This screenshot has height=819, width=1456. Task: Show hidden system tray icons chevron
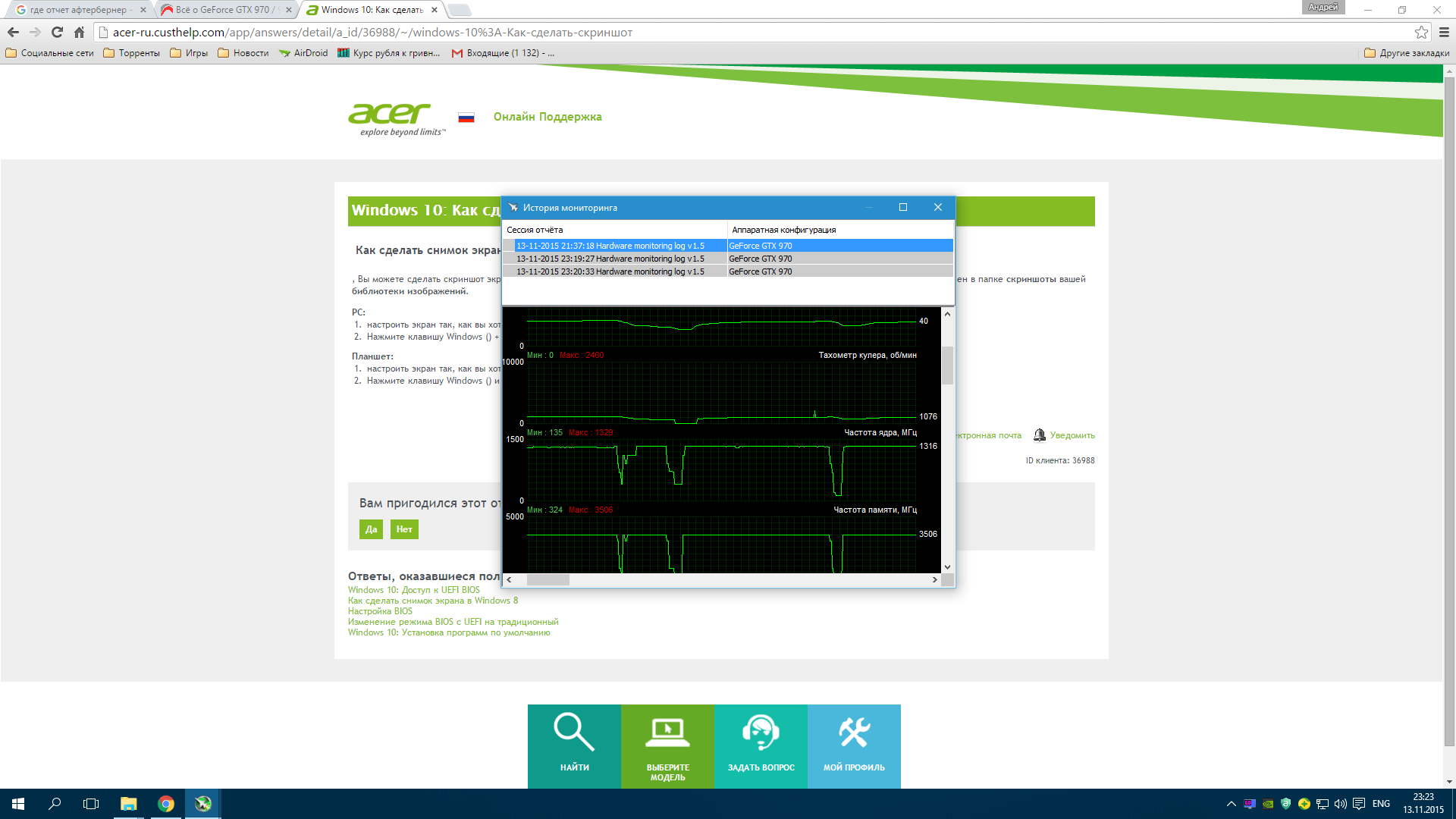coord(1231,804)
